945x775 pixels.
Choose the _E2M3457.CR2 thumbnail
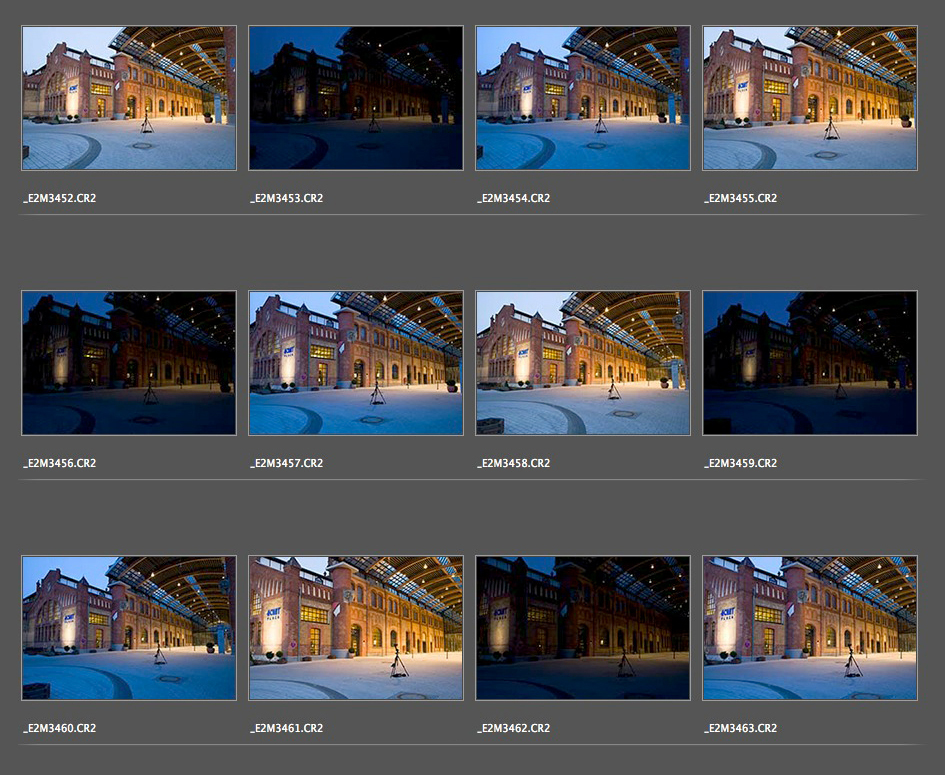click(x=356, y=363)
